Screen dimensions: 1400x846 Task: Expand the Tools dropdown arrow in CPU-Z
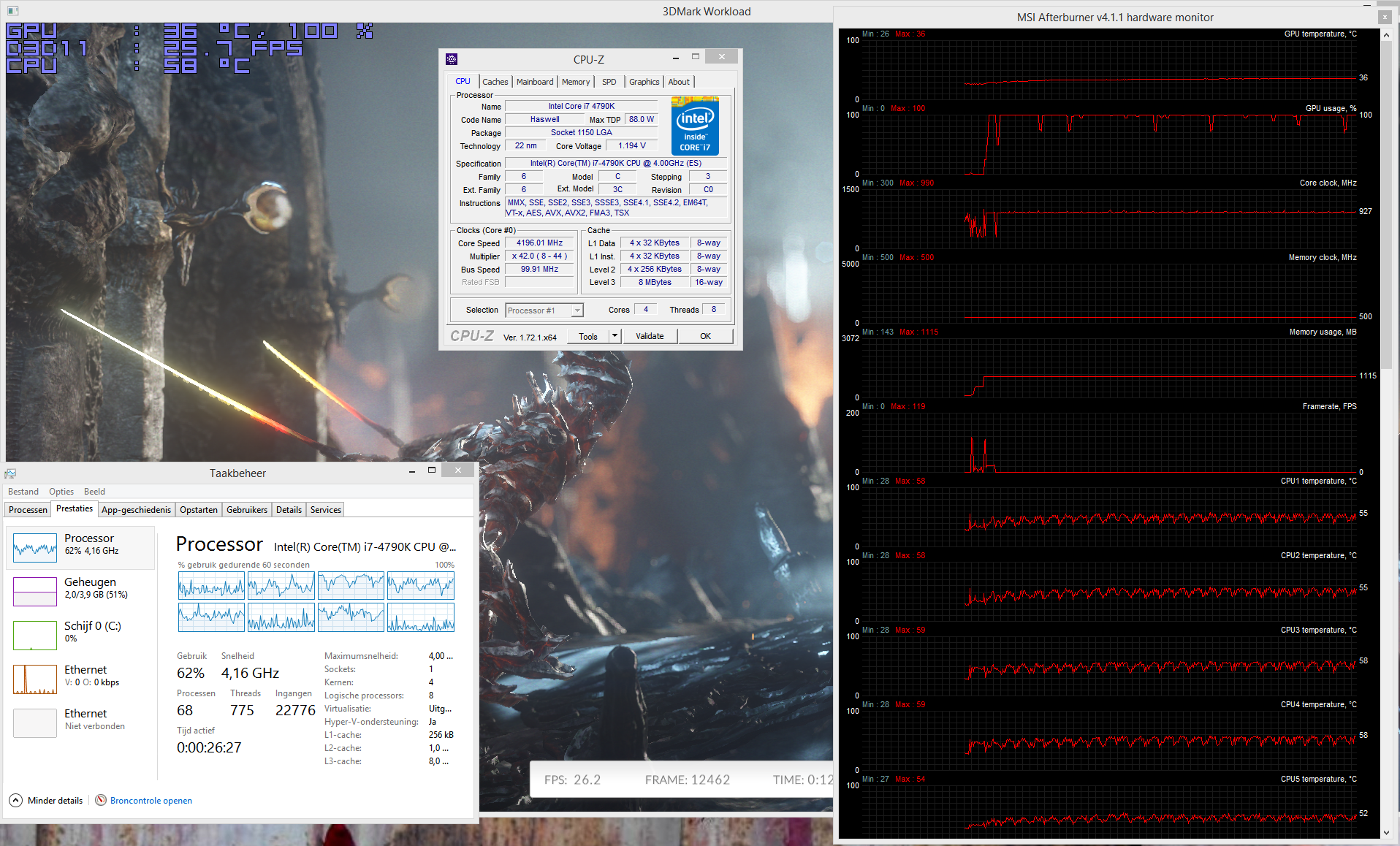(x=615, y=336)
